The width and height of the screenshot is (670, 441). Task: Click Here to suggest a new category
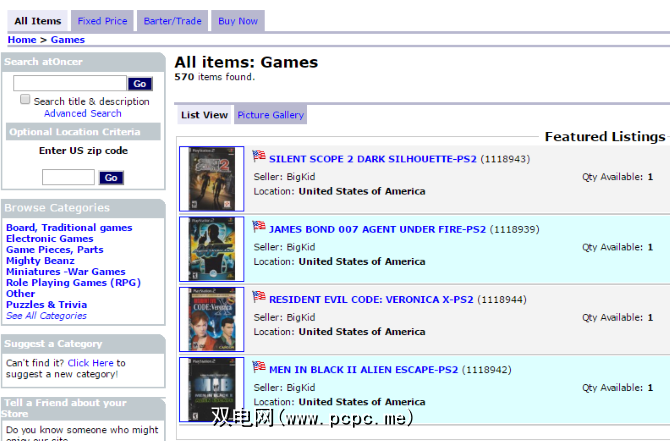pos(90,363)
